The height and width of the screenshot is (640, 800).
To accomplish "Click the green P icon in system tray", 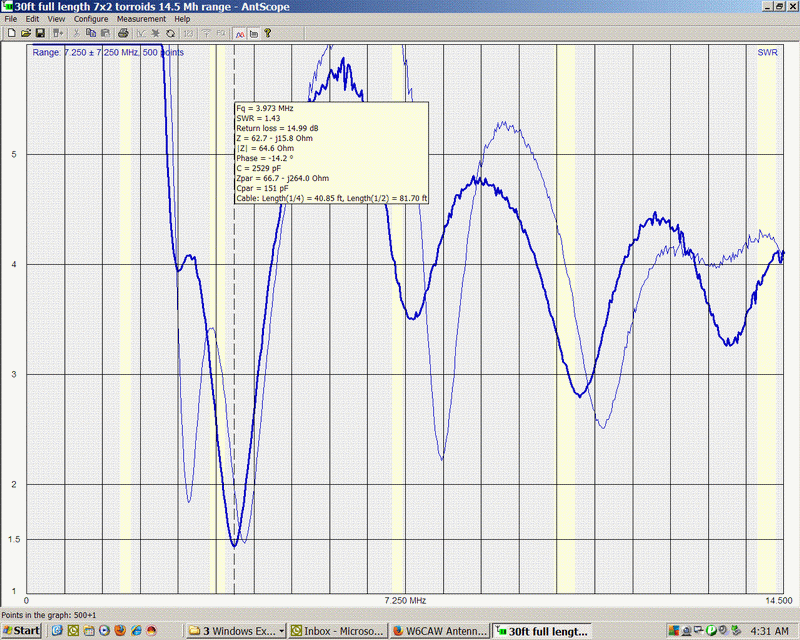I will 711,631.
